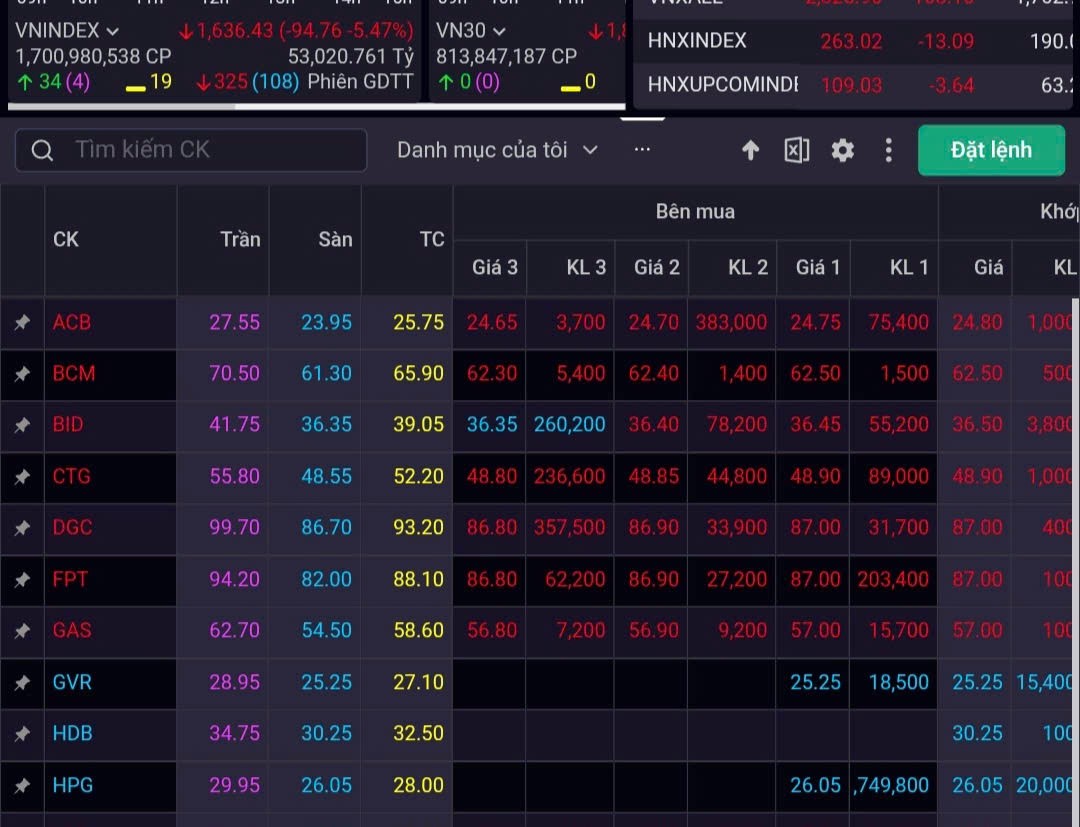The width and height of the screenshot is (1080, 827).
Task: Toggle the pin icon for GAS row
Action: [x=22, y=631]
